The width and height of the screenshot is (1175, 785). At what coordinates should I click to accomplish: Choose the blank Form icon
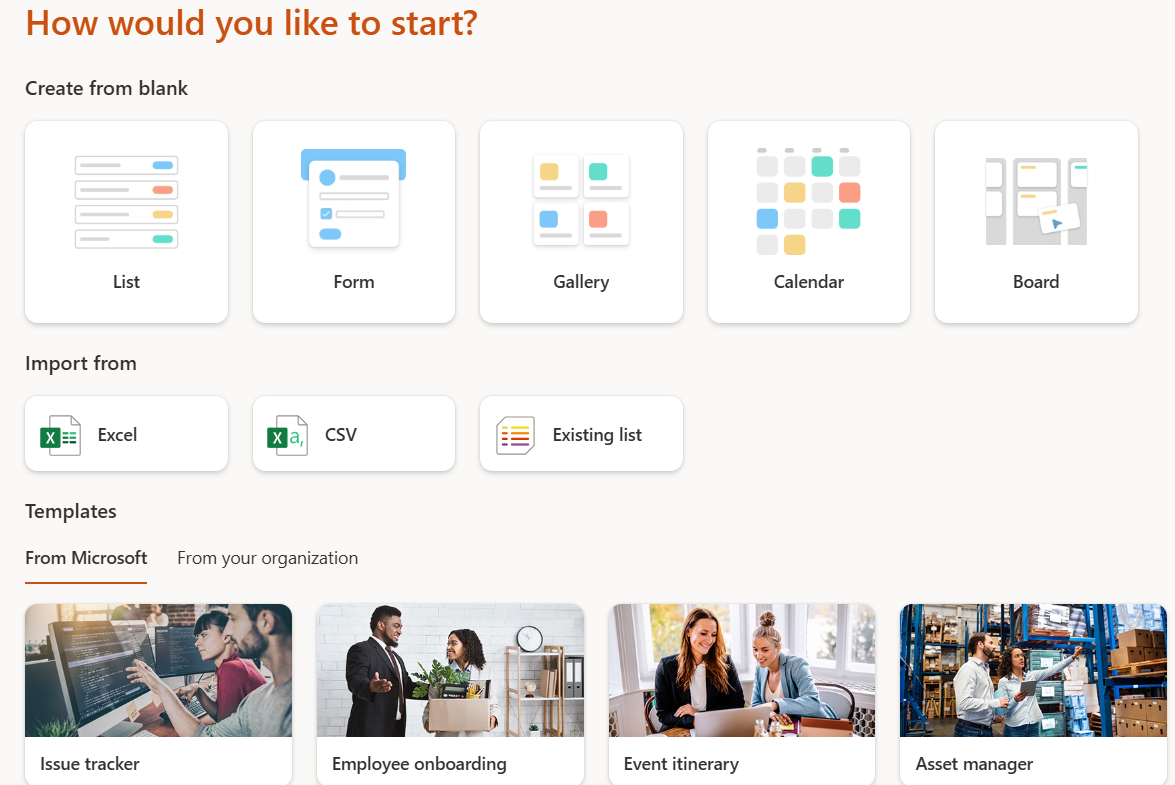(354, 198)
